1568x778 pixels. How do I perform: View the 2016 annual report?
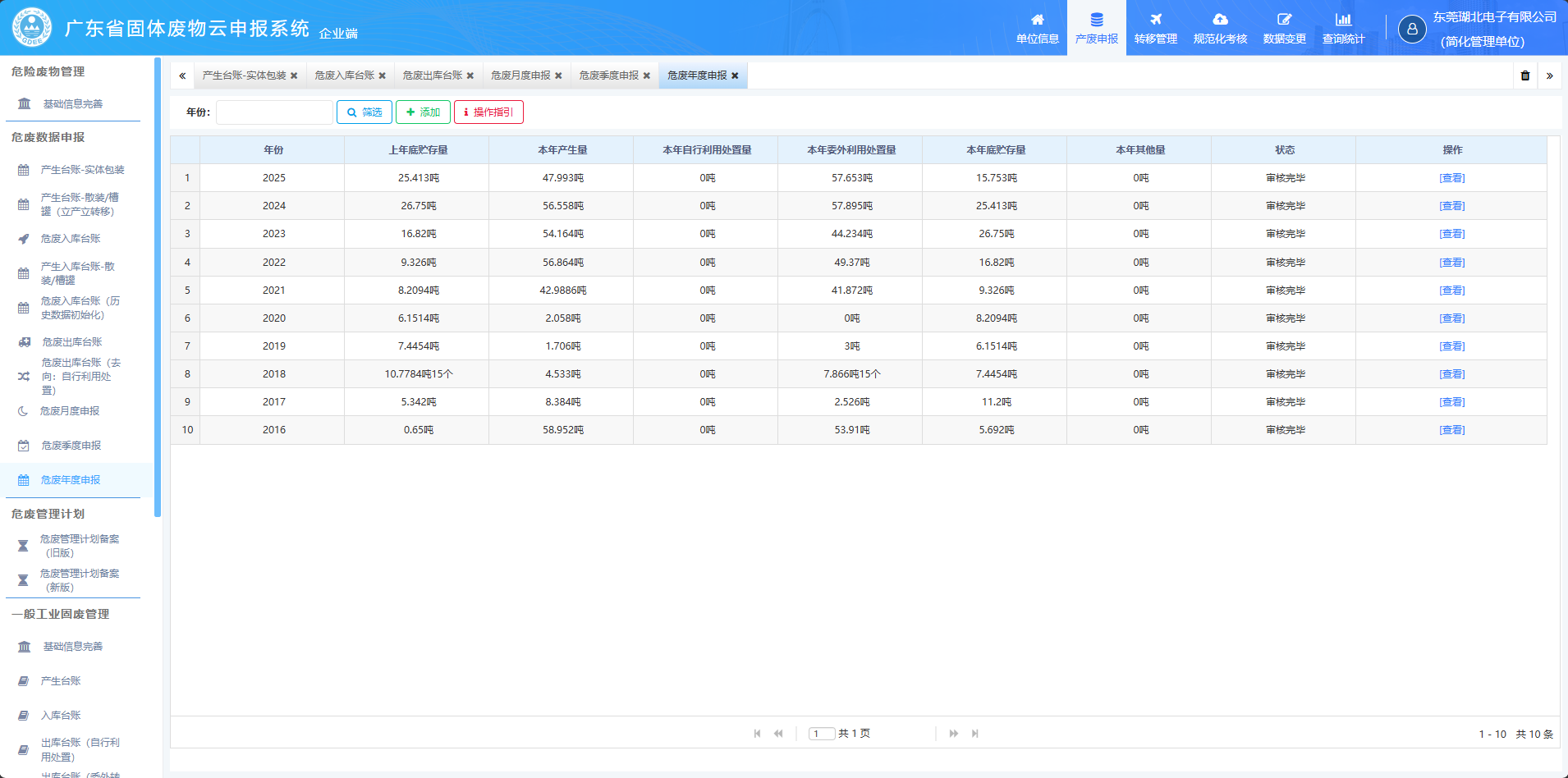tap(1451, 430)
